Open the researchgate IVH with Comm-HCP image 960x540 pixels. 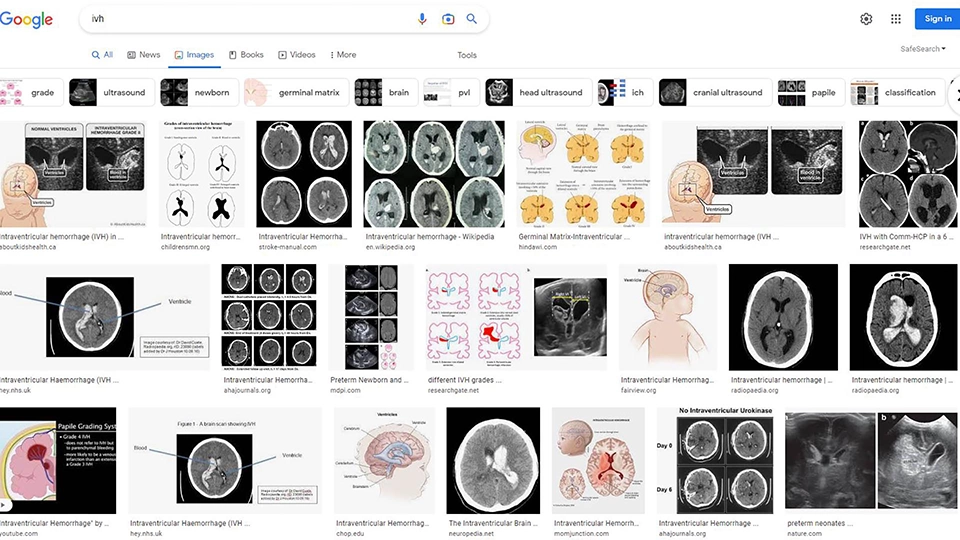[x=908, y=174]
